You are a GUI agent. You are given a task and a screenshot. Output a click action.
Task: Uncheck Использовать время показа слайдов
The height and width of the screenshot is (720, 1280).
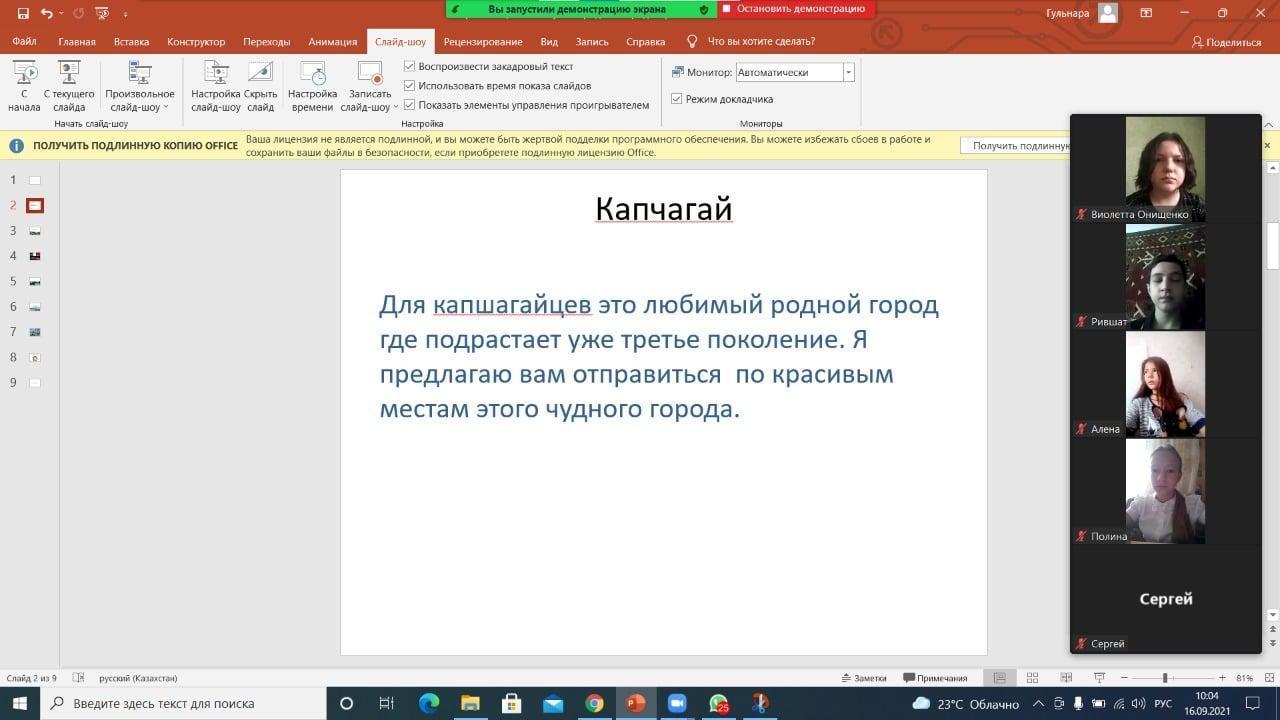pyautogui.click(x=409, y=85)
